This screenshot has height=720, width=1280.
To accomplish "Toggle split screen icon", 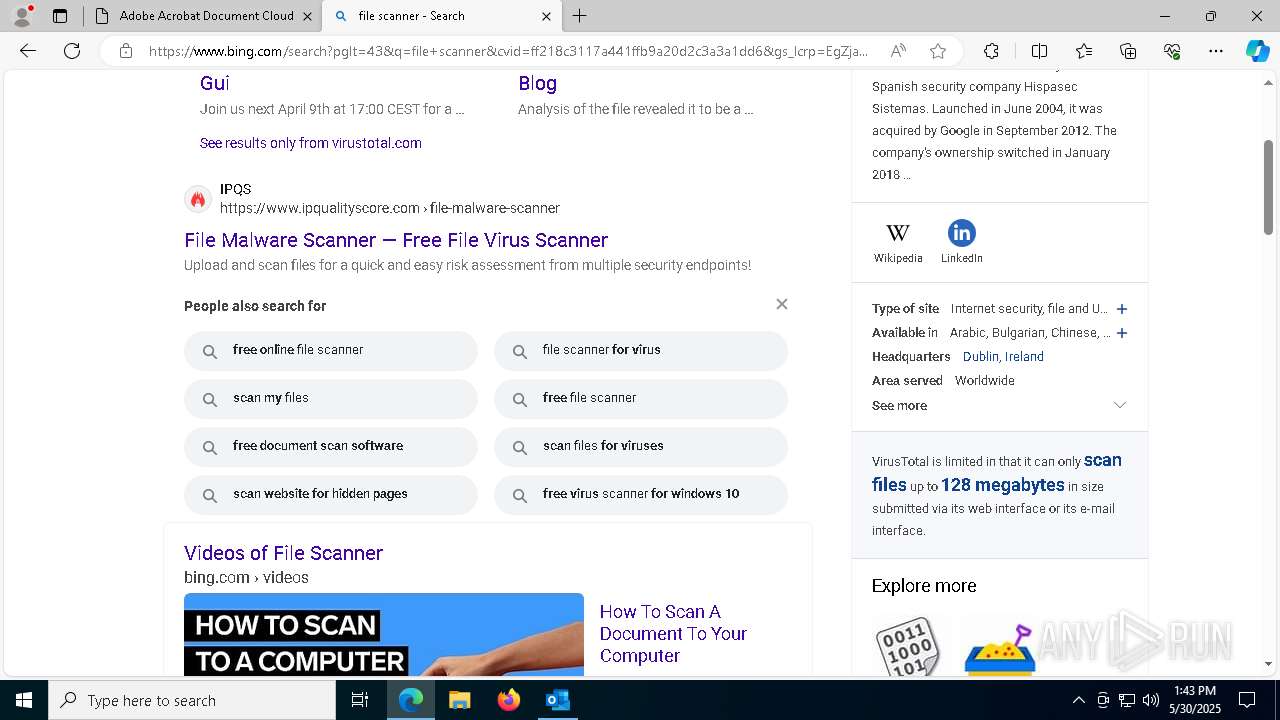I will (1039, 51).
